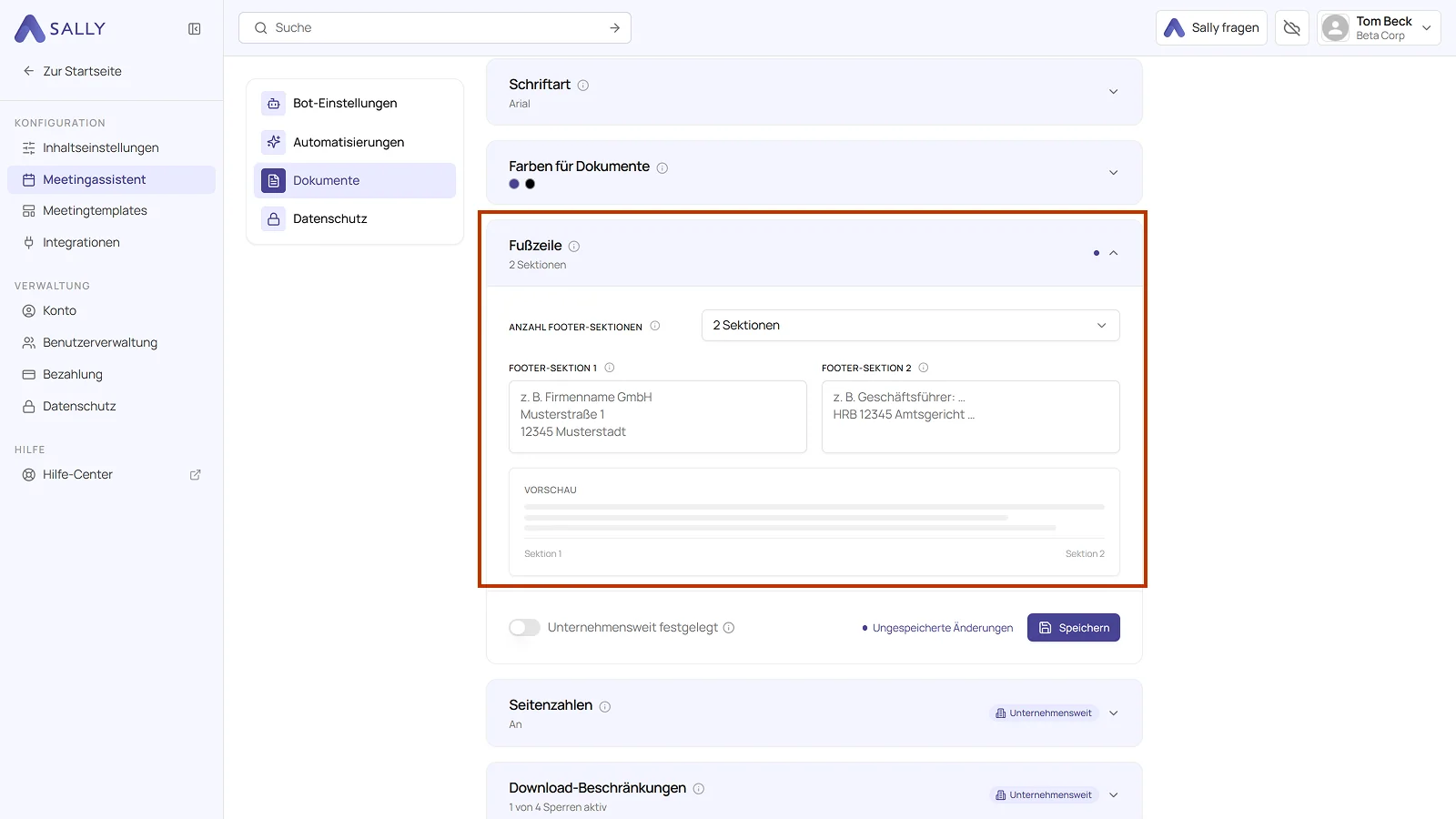Viewport: 1456px width, 819px height.
Task: Submit search with the arrow icon
Action: pos(615,28)
